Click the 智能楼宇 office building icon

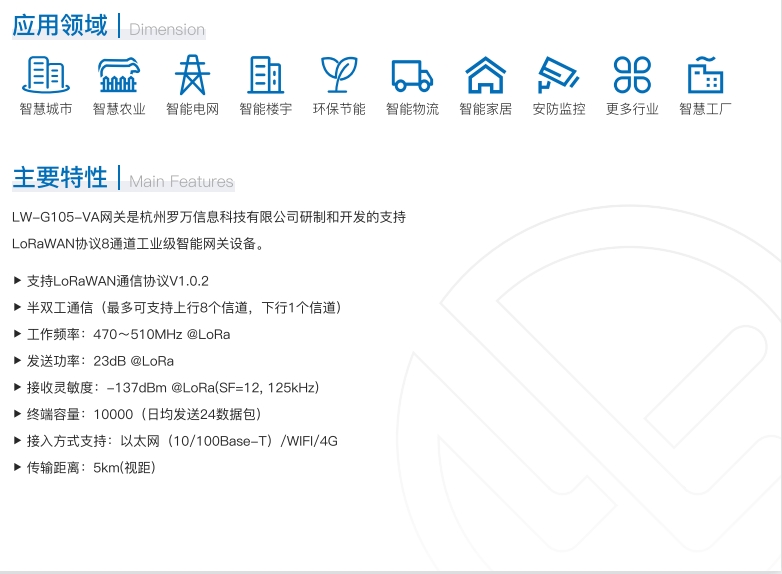[266, 75]
